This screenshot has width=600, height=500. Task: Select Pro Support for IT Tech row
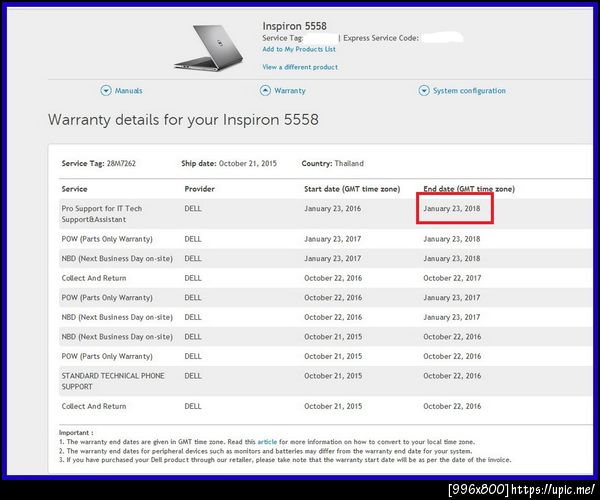coord(326,214)
